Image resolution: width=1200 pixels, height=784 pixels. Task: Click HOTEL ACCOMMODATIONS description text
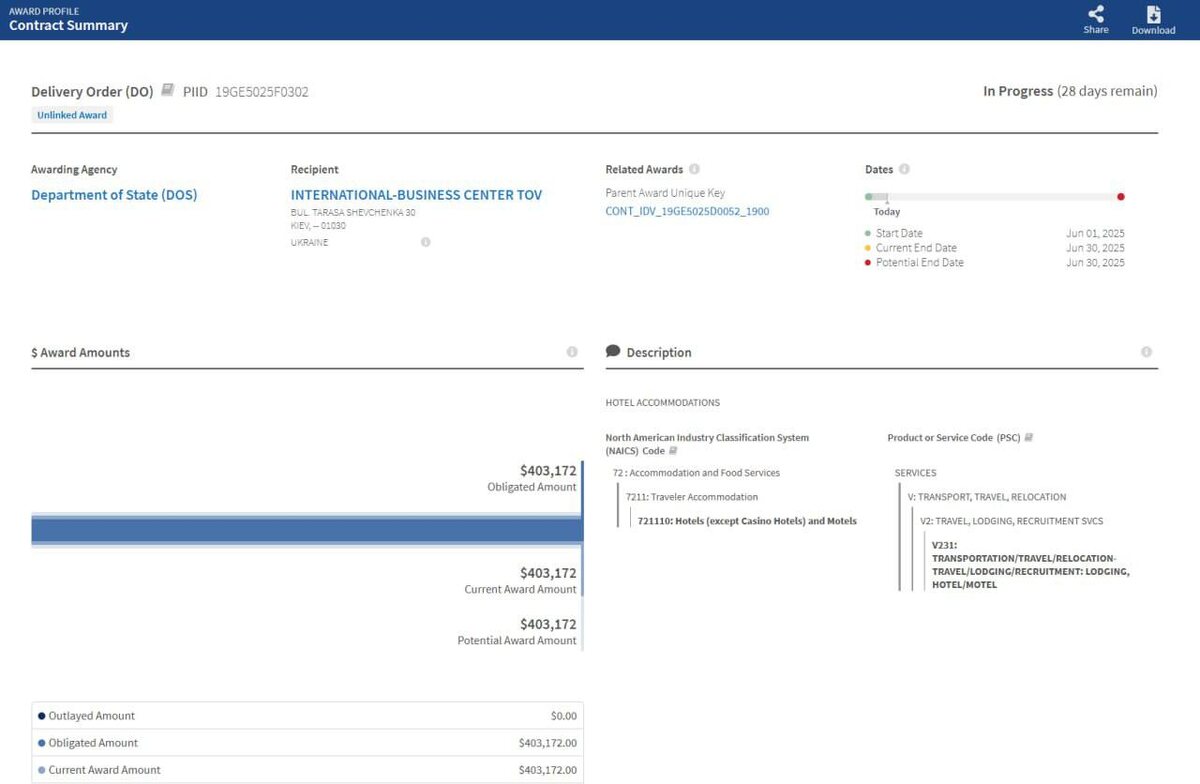tap(662, 403)
